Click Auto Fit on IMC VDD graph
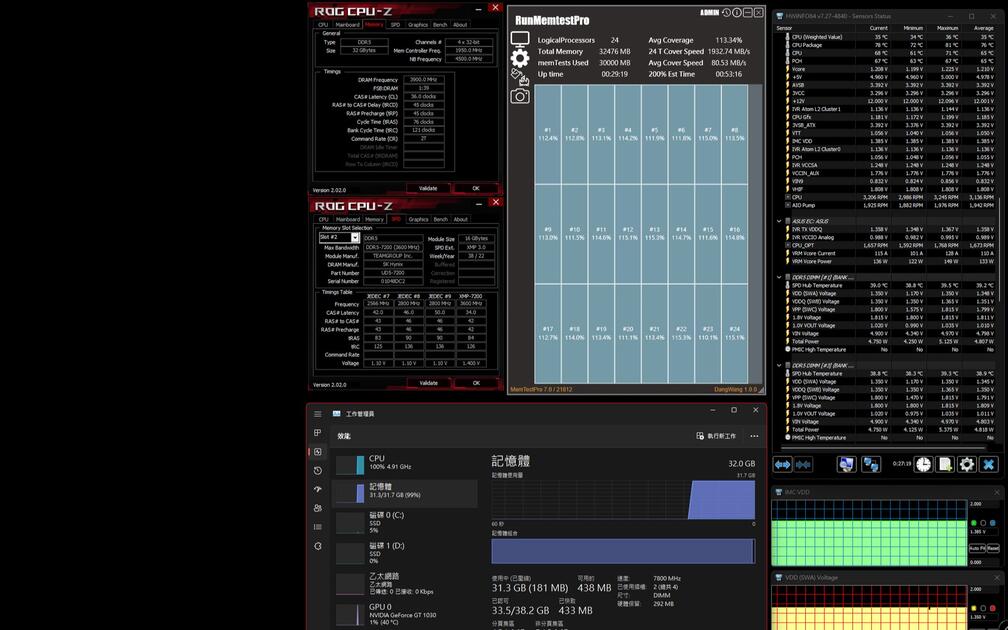 (976, 548)
